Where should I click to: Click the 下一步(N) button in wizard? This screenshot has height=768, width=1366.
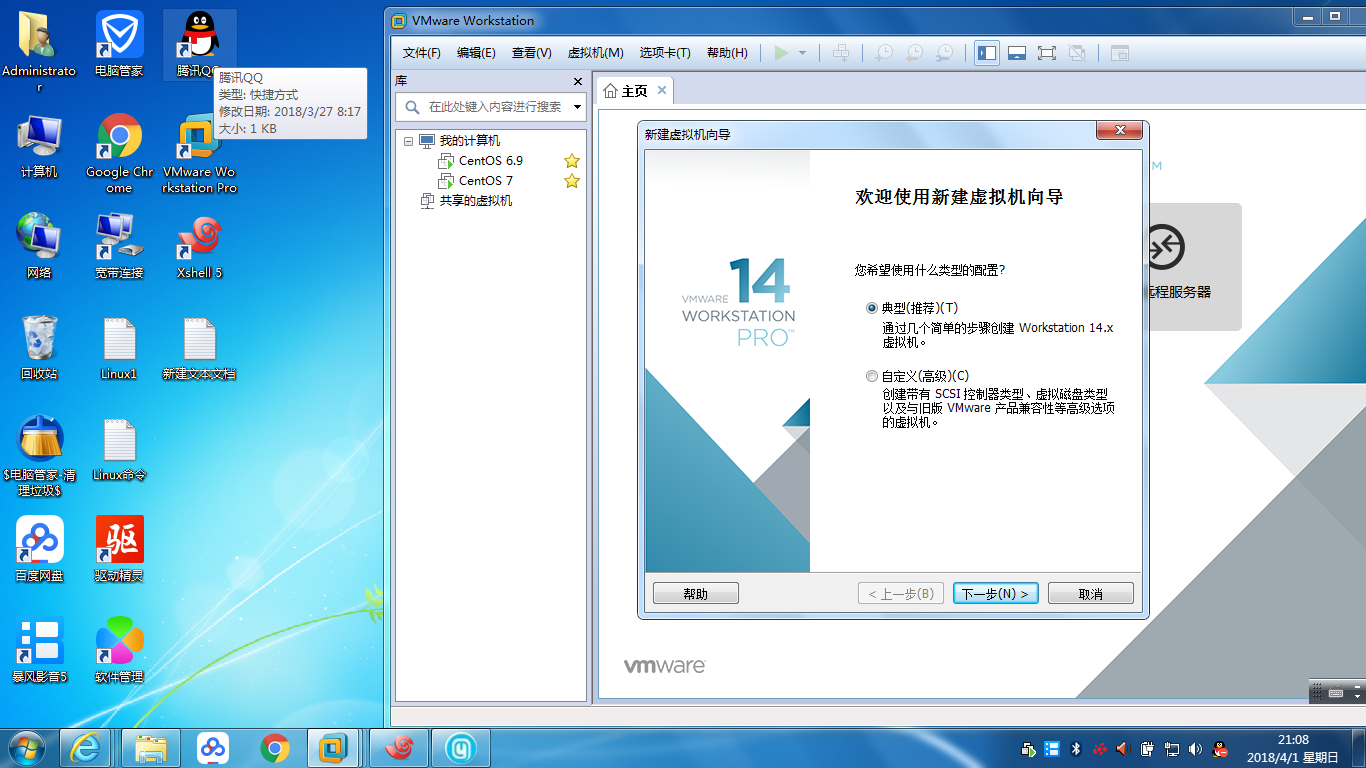996,593
